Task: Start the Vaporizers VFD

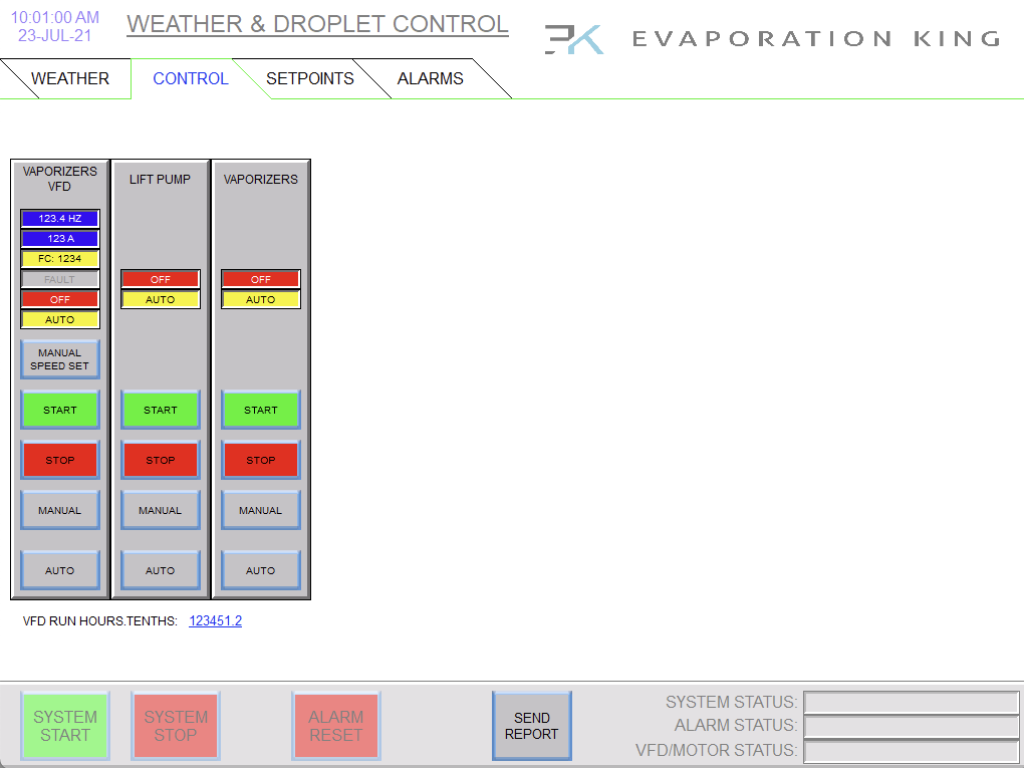Action: (60, 409)
